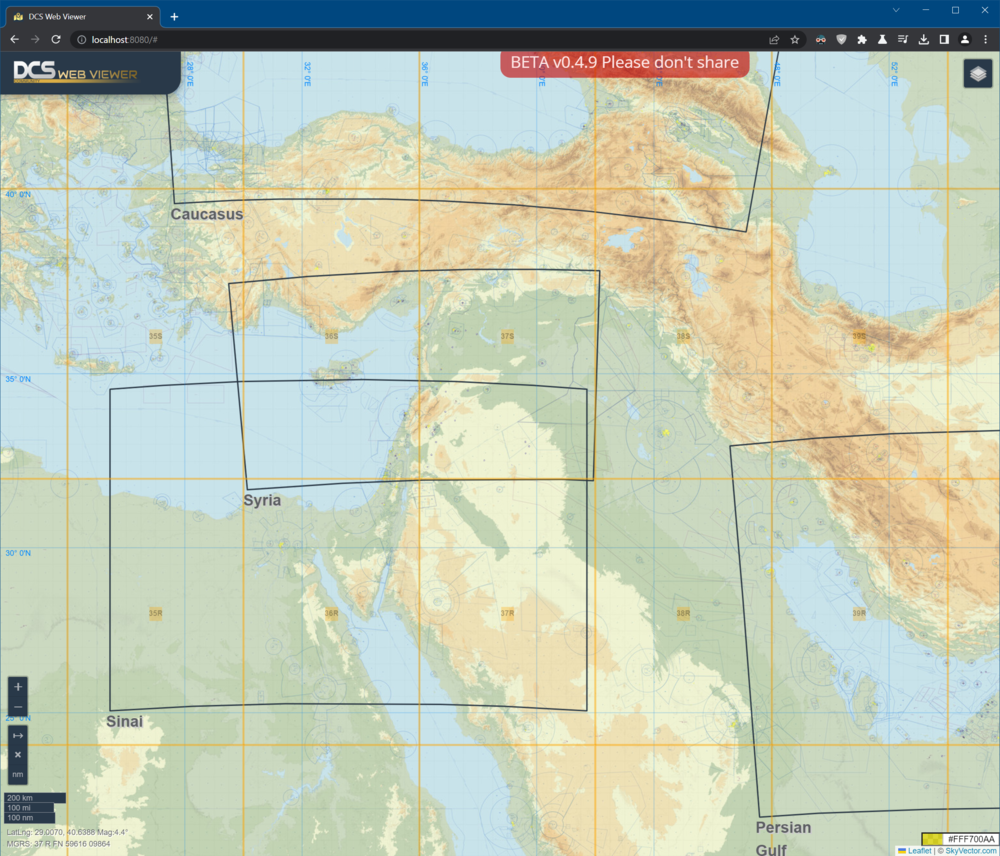This screenshot has width=1000, height=856.
Task: Open Chrome Labs flask icon
Action: click(x=882, y=40)
